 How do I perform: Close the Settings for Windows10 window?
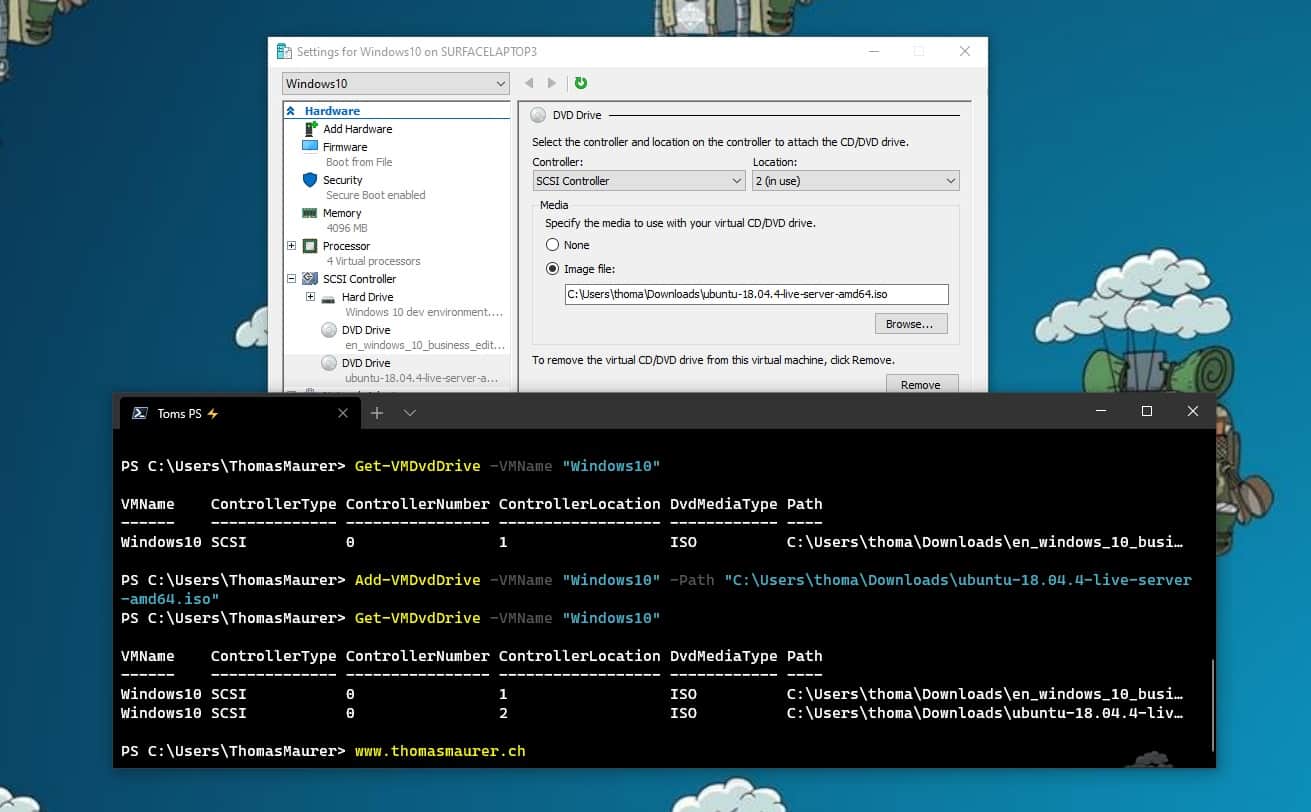click(964, 51)
